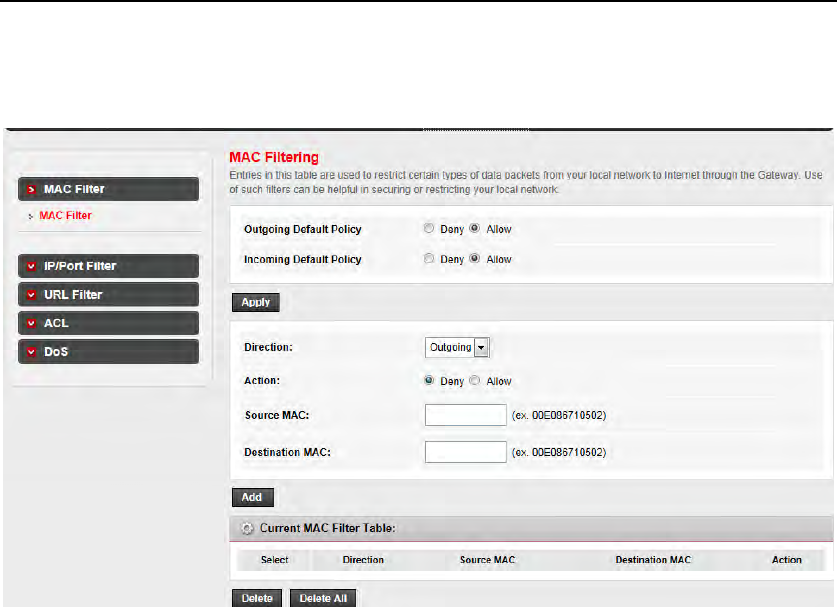Expand the IP/Port Filter menu section

tap(108, 266)
